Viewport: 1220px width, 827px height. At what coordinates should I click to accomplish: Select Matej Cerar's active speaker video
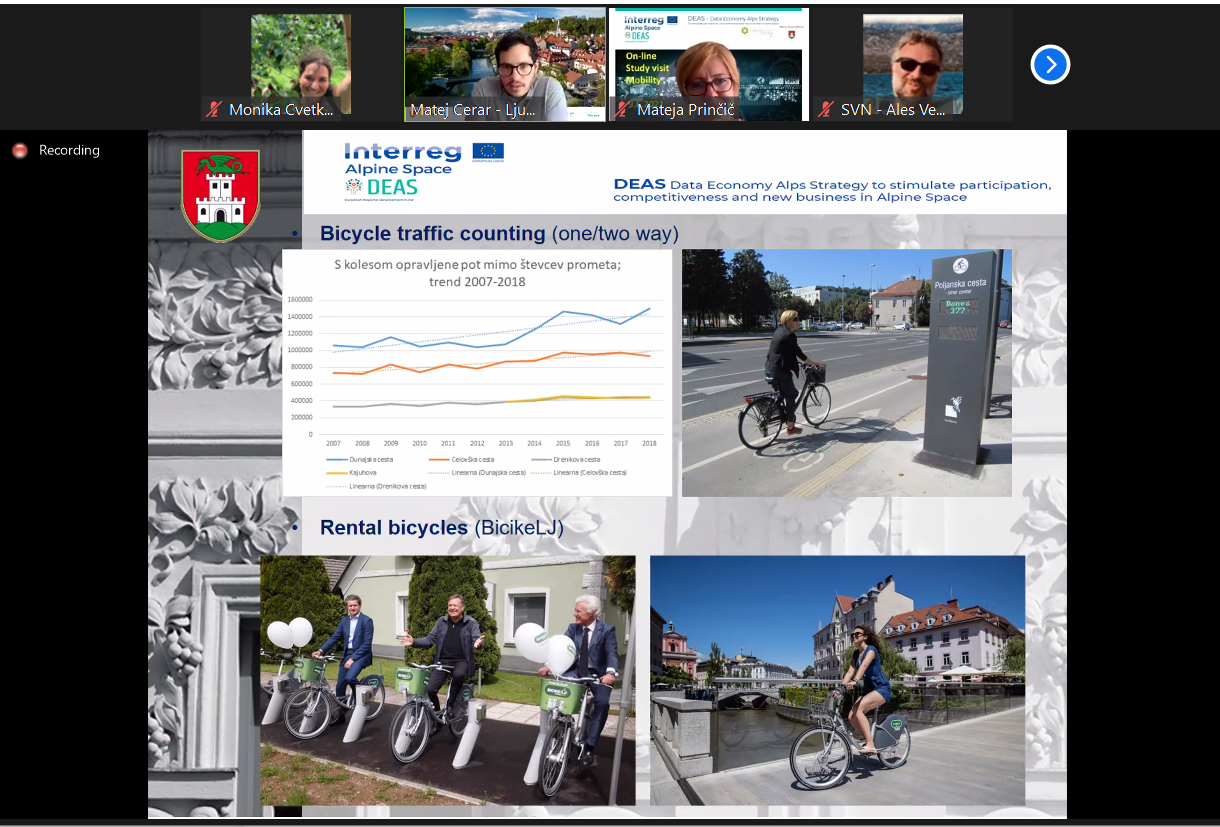pyautogui.click(x=504, y=60)
